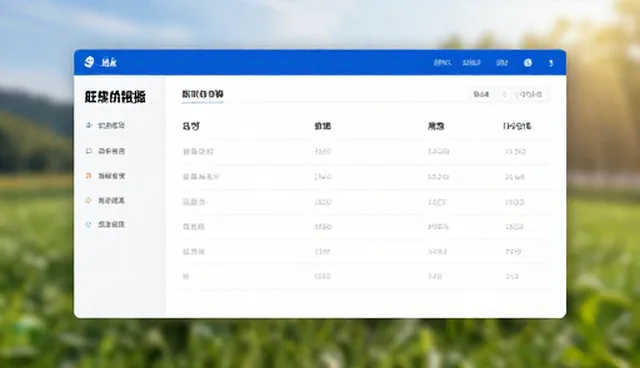Sort by the second table column header
The width and height of the screenshot is (640, 368).
(x=322, y=126)
